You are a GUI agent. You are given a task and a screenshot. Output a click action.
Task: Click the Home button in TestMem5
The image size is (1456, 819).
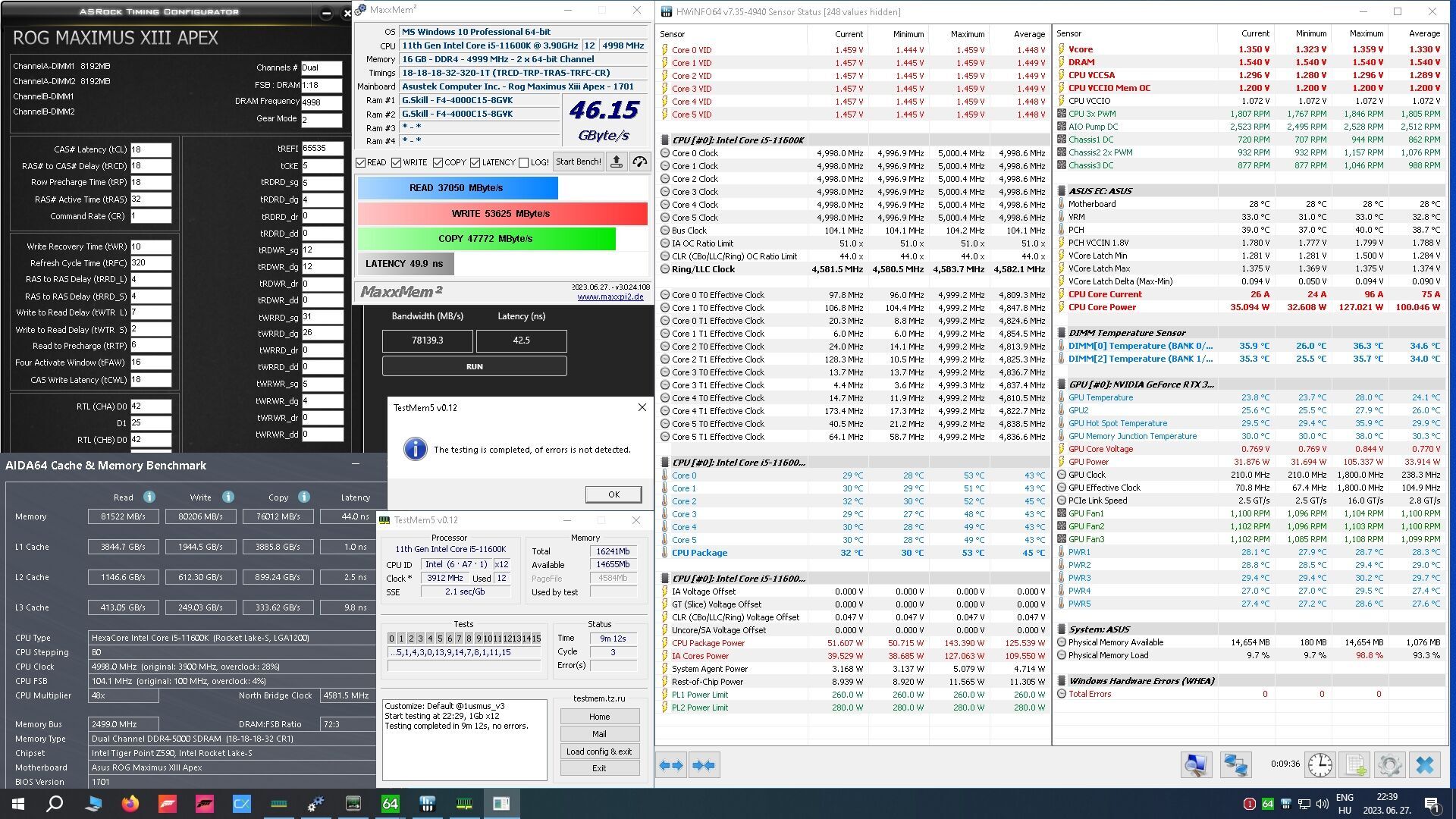(x=599, y=717)
